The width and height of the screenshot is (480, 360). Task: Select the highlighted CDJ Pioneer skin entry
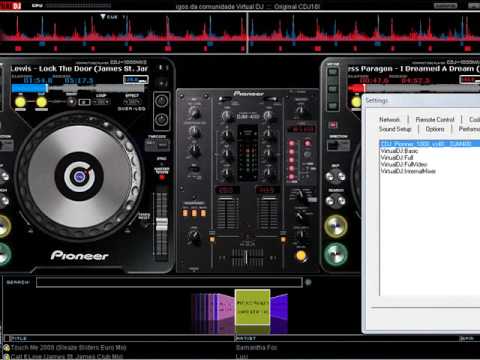[x=430, y=144]
